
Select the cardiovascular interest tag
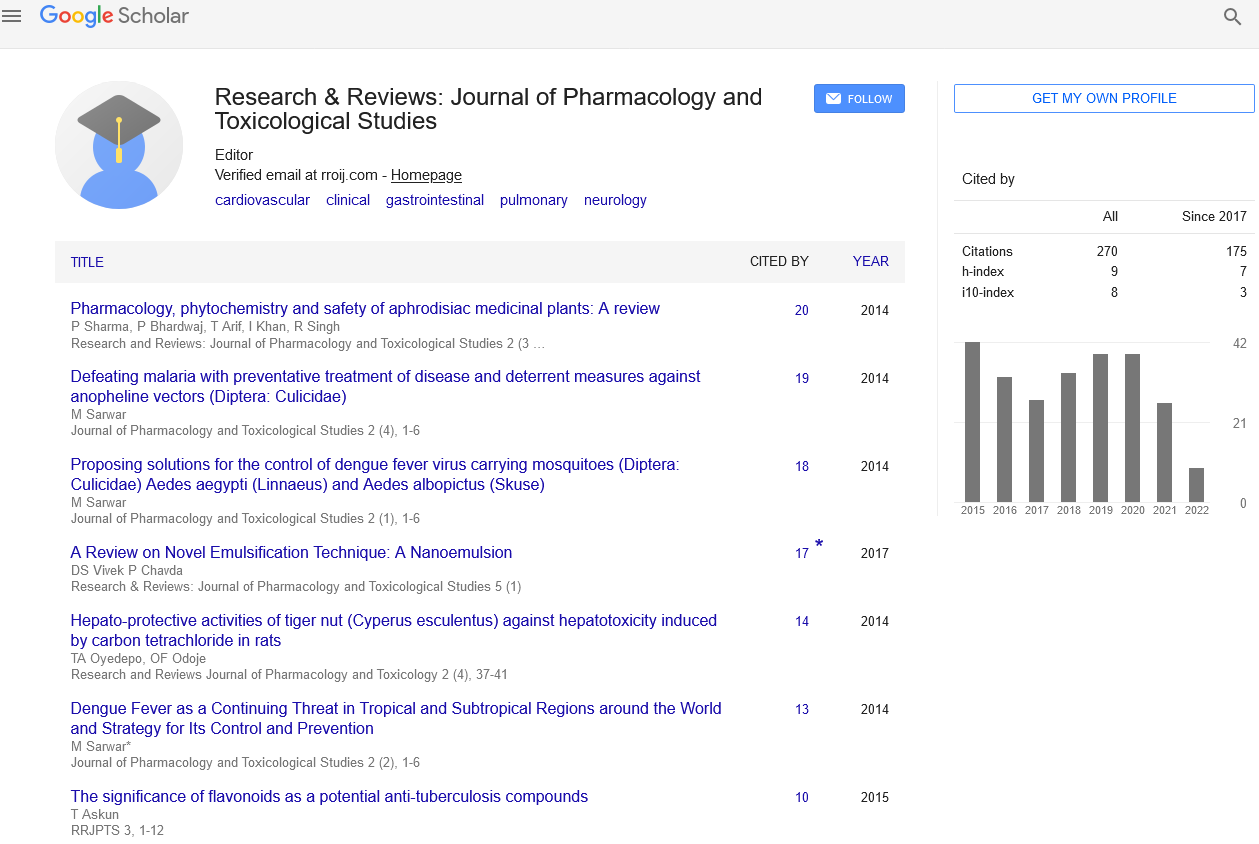click(262, 200)
